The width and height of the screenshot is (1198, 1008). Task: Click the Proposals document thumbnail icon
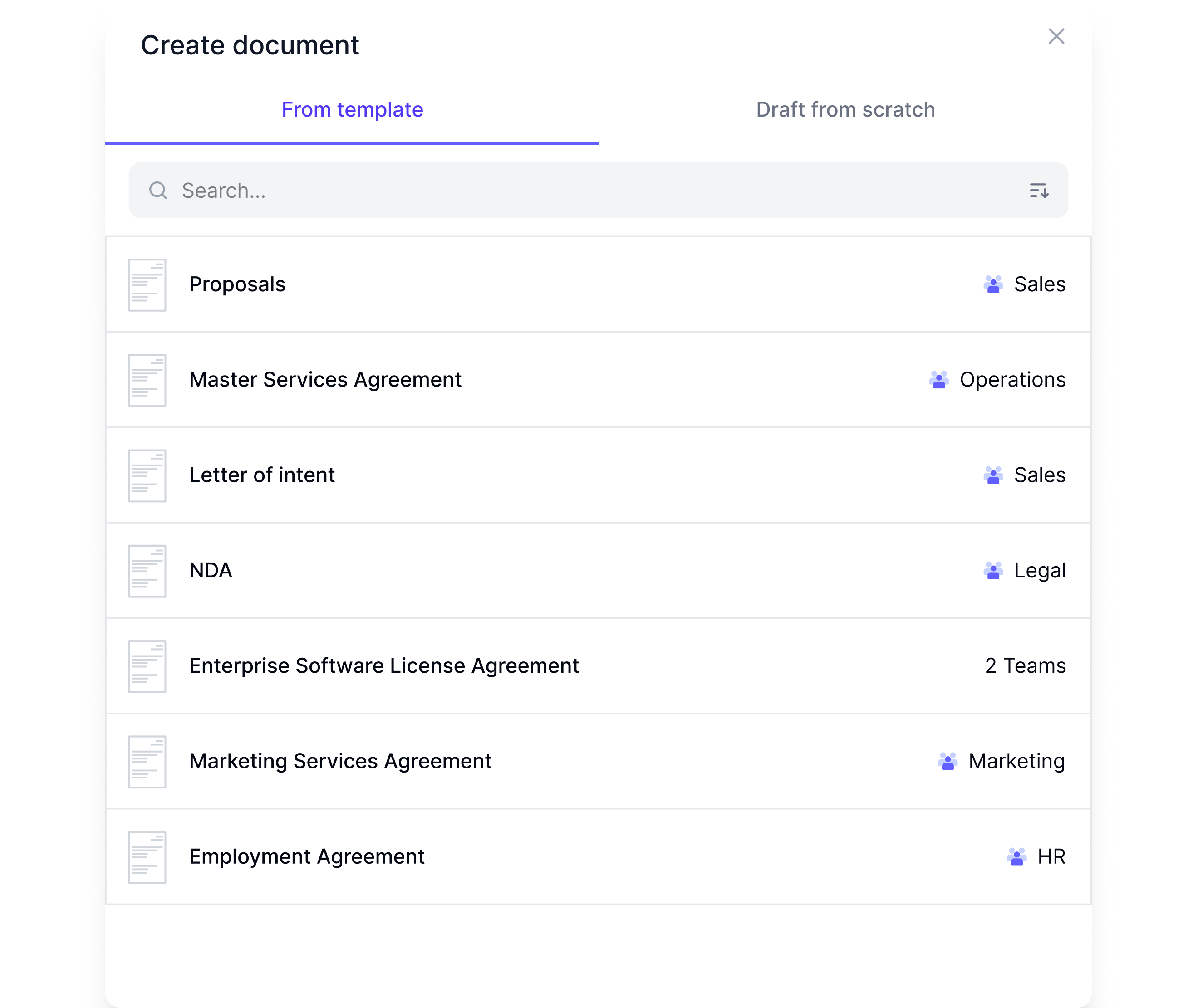pyautogui.click(x=147, y=284)
